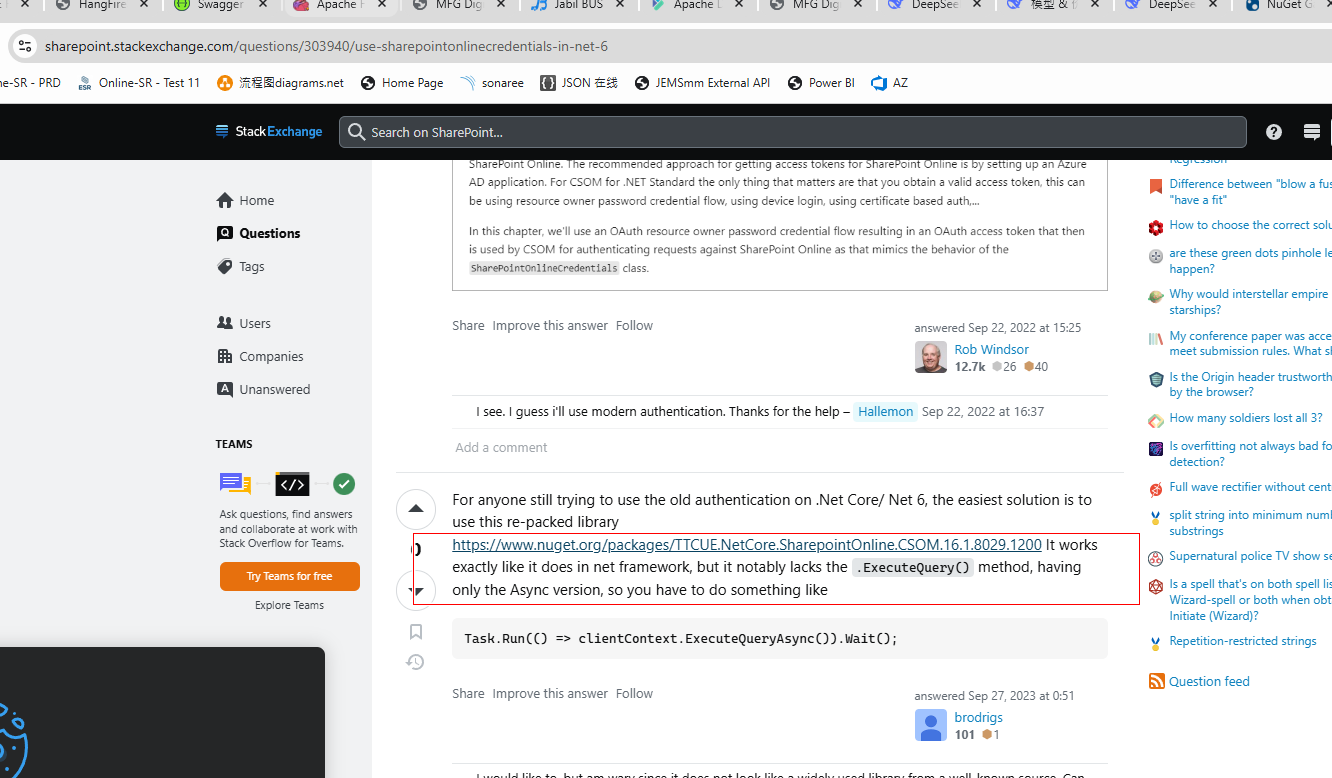
Task: Open 'Is the Origin header trustworthy' question
Action: coord(1250,384)
